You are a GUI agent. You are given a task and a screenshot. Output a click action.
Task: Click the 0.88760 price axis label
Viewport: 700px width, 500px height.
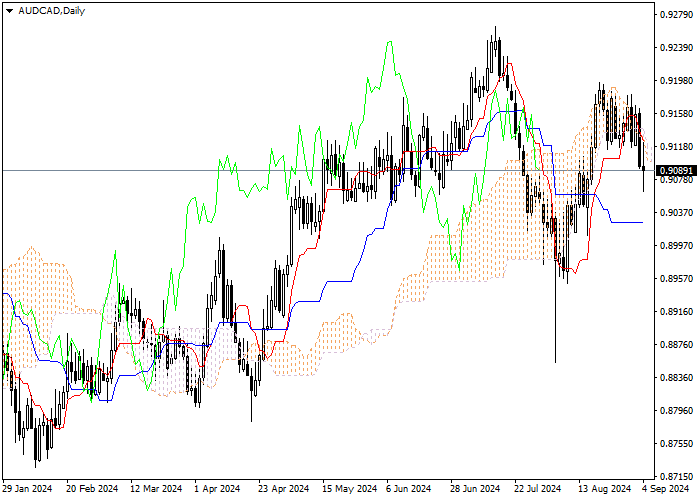[677, 345]
